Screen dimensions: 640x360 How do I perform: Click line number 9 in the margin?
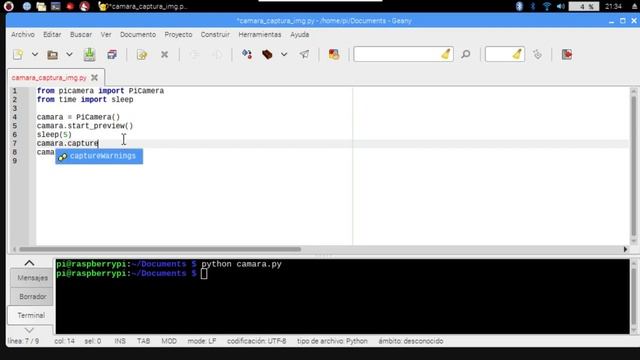[x=15, y=161]
